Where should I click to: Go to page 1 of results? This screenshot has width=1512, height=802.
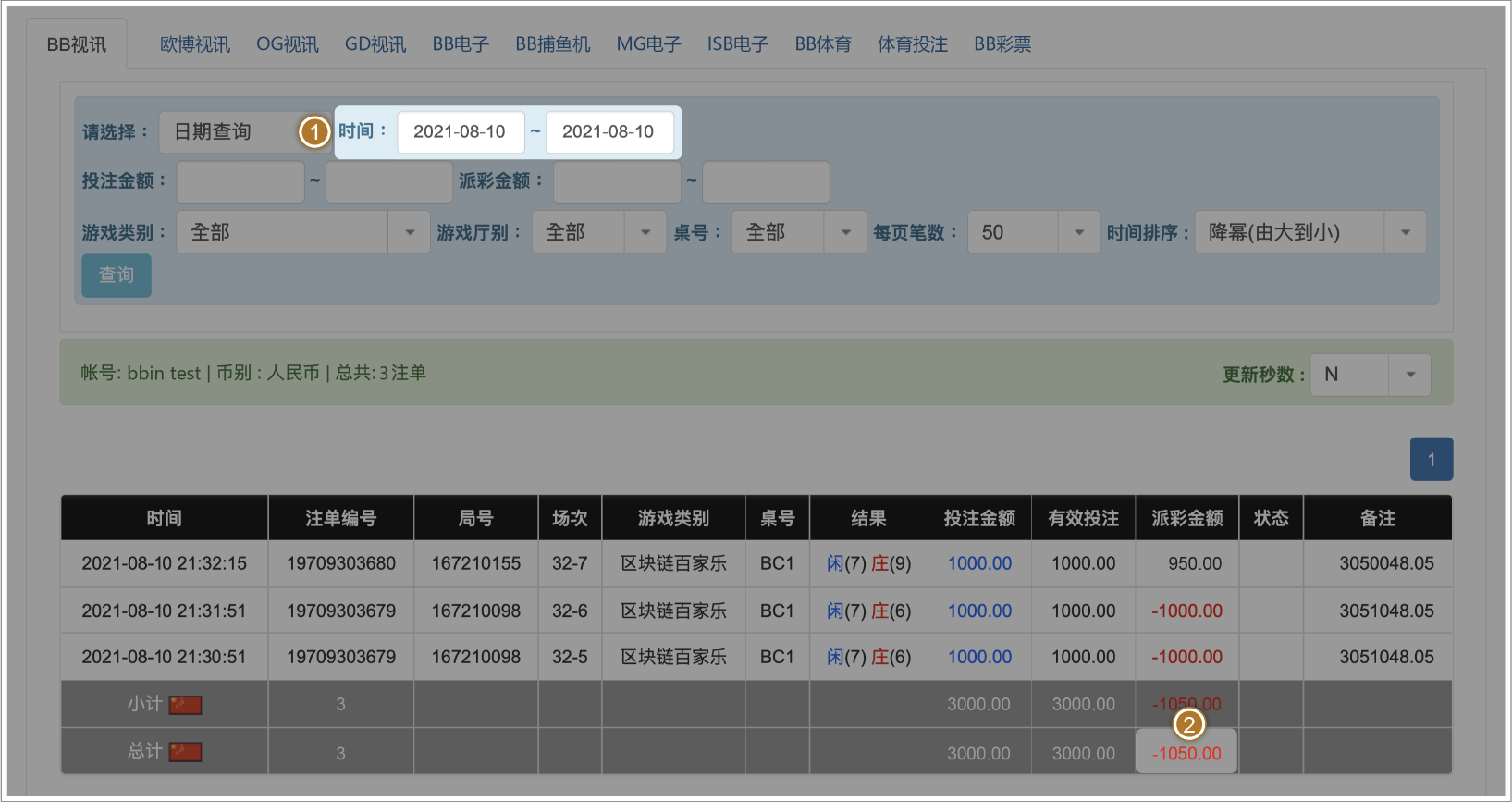coord(1431,460)
